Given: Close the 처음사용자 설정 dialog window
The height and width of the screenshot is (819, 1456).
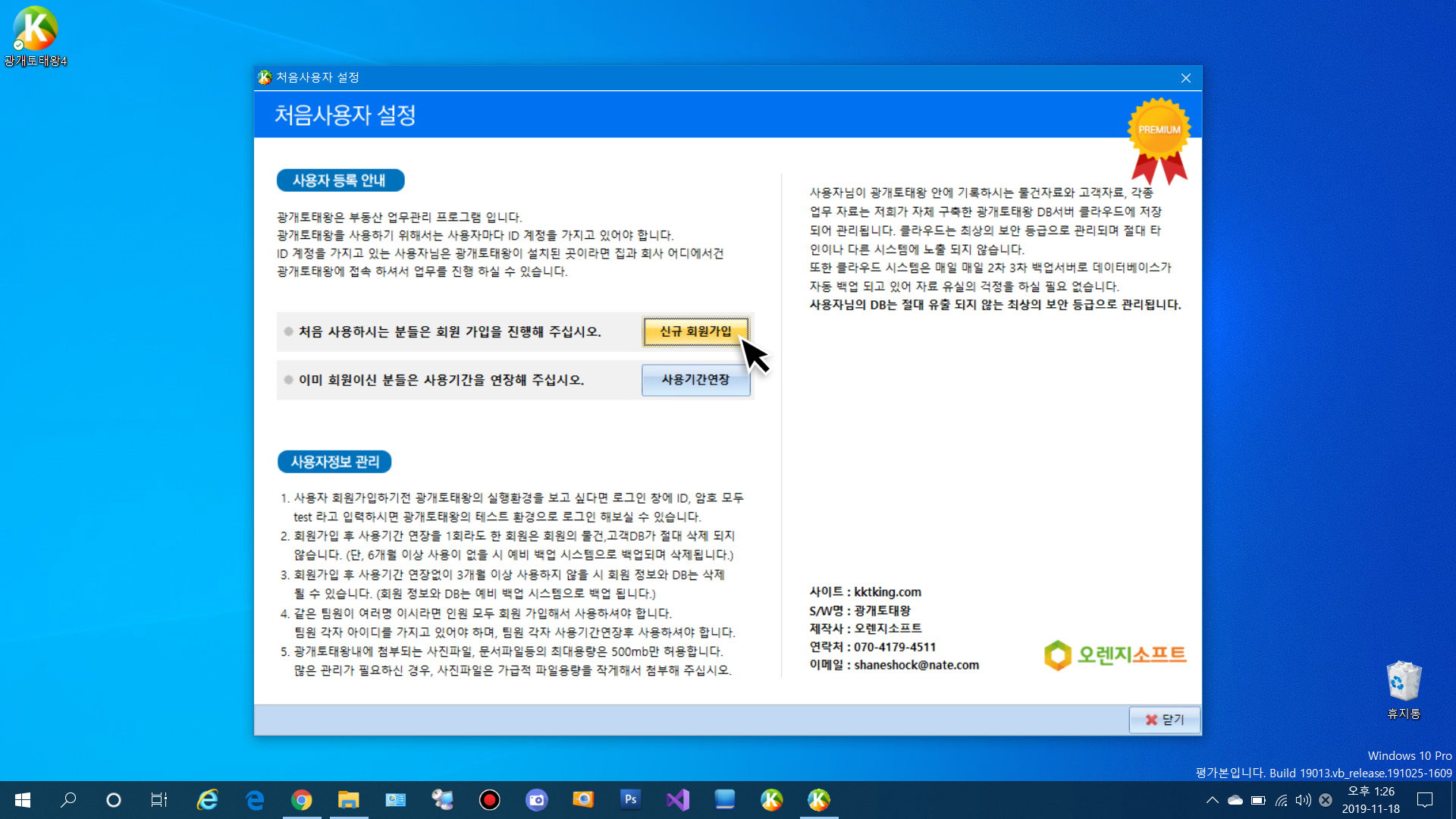Looking at the screenshot, I should [1185, 78].
